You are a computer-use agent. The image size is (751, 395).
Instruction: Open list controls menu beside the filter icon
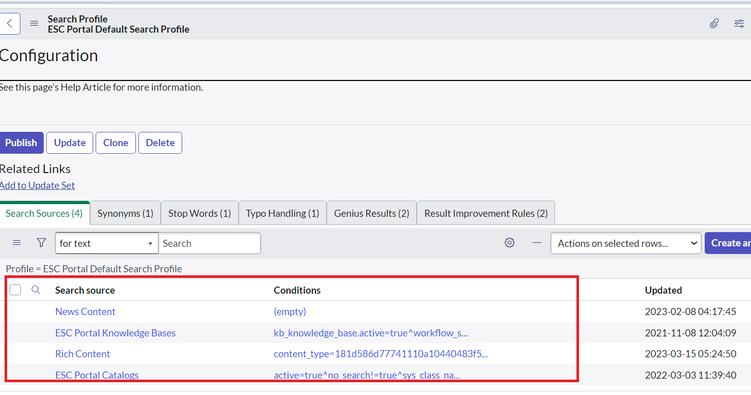[17, 243]
